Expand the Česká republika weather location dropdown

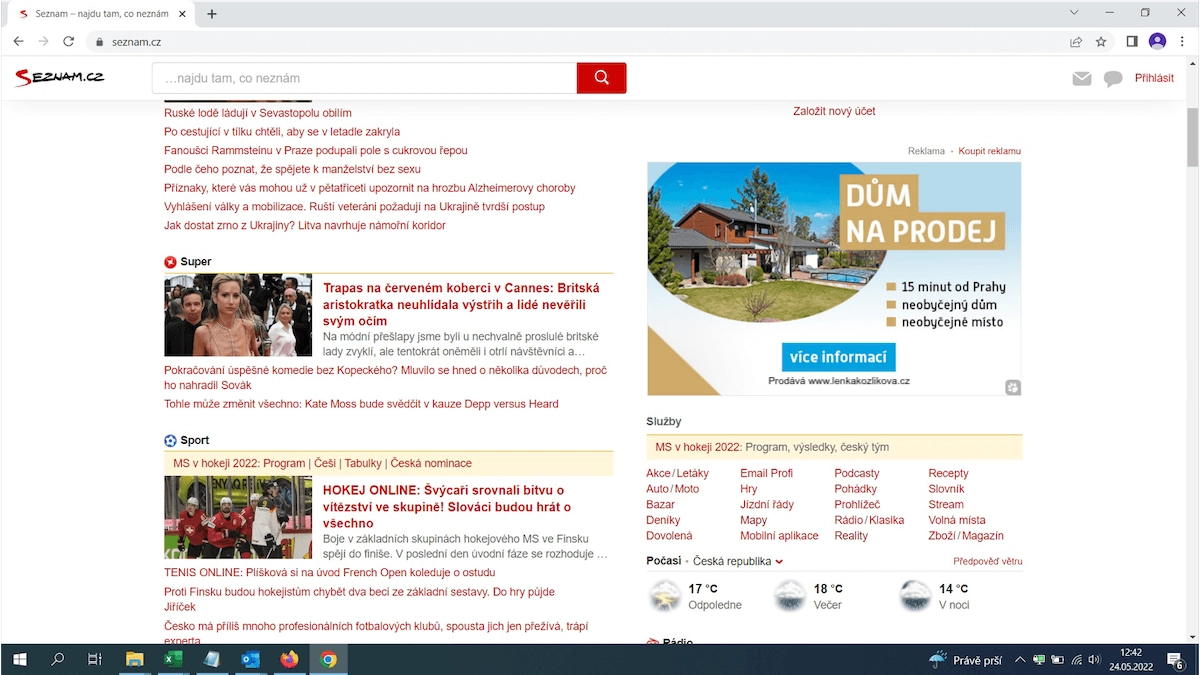tap(779, 562)
